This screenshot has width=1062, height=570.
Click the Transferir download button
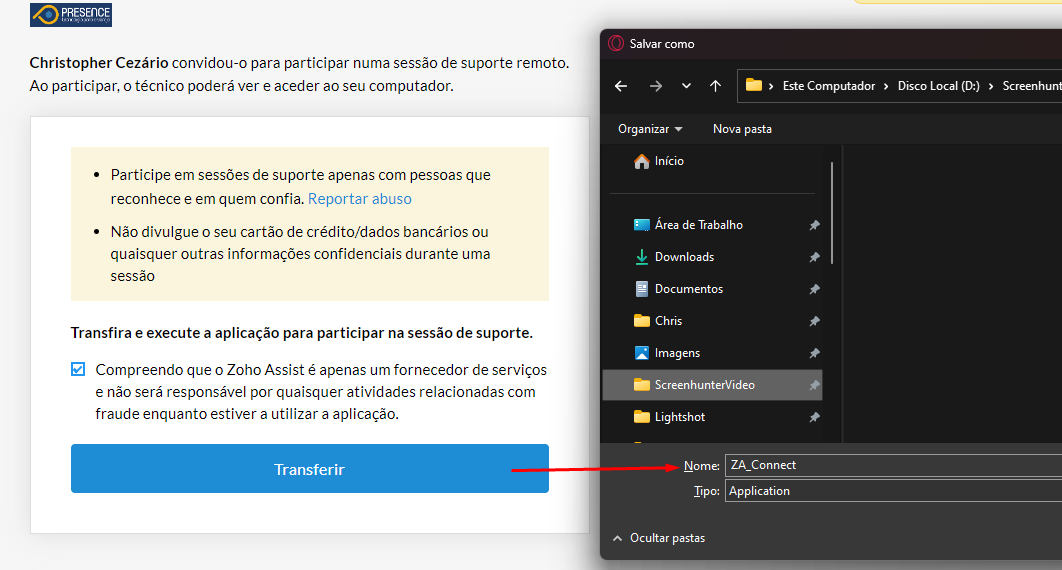(310, 468)
